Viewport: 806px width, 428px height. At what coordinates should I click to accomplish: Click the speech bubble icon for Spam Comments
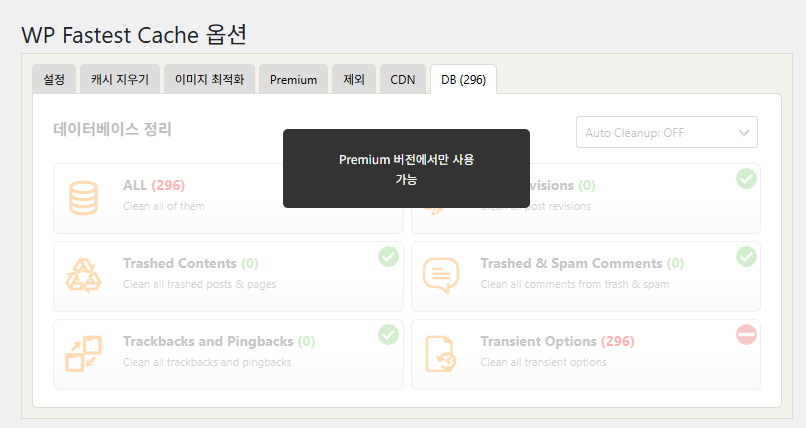coord(441,275)
